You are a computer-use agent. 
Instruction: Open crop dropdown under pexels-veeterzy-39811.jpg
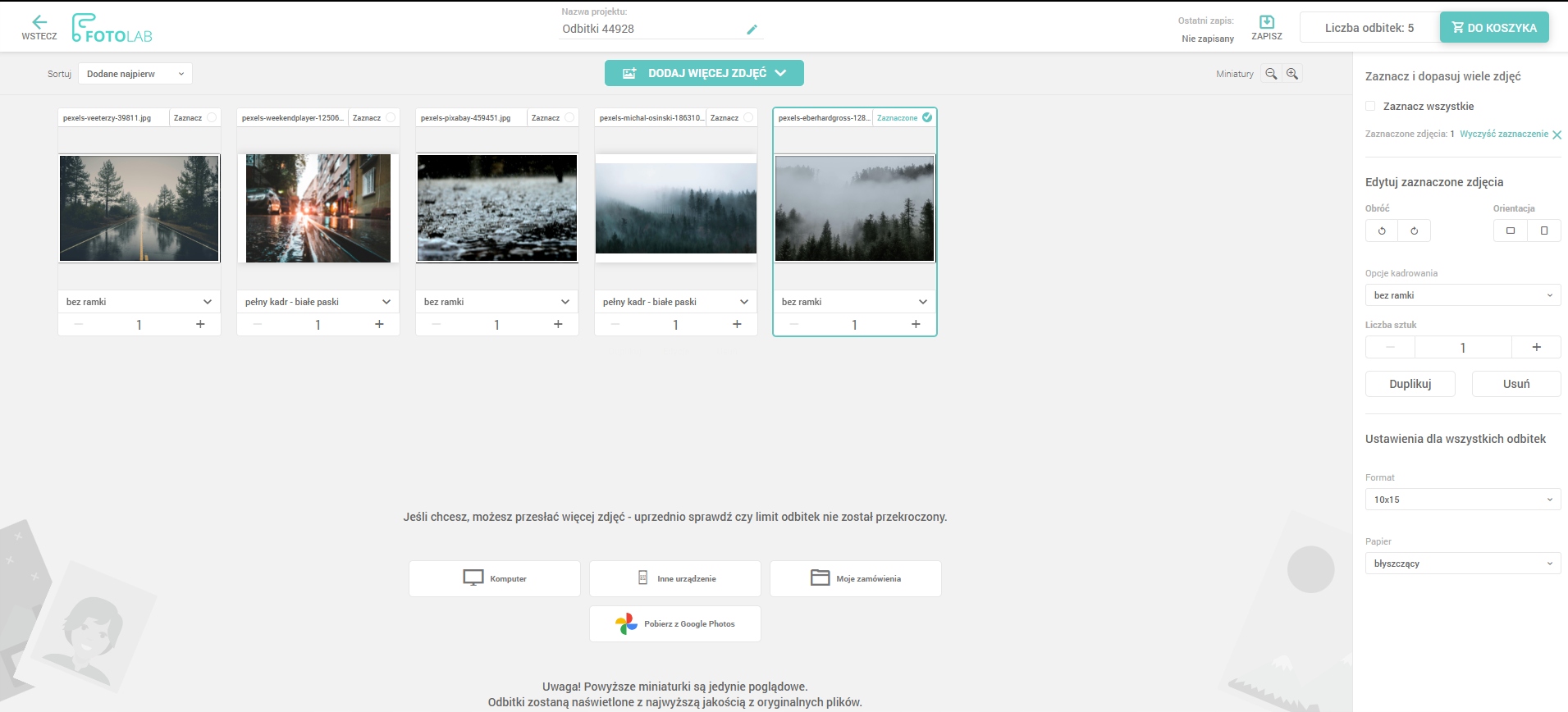[139, 302]
